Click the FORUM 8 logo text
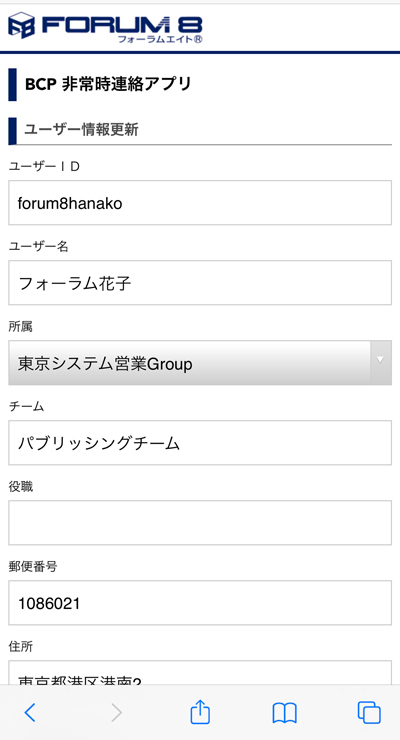Screen dimensions: 400x740 [122, 25]
